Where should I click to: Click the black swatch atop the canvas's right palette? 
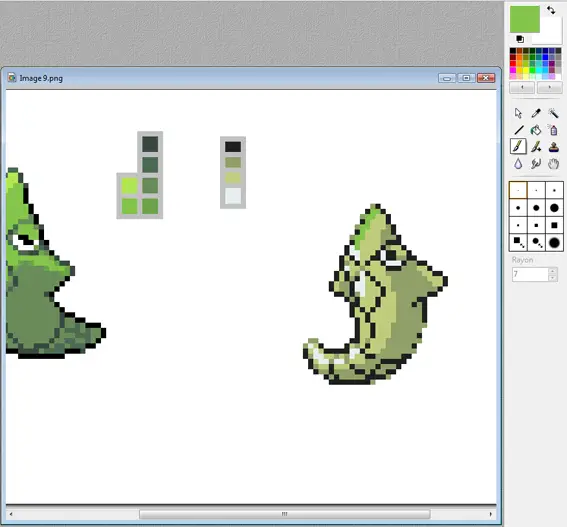pos(233,146)
